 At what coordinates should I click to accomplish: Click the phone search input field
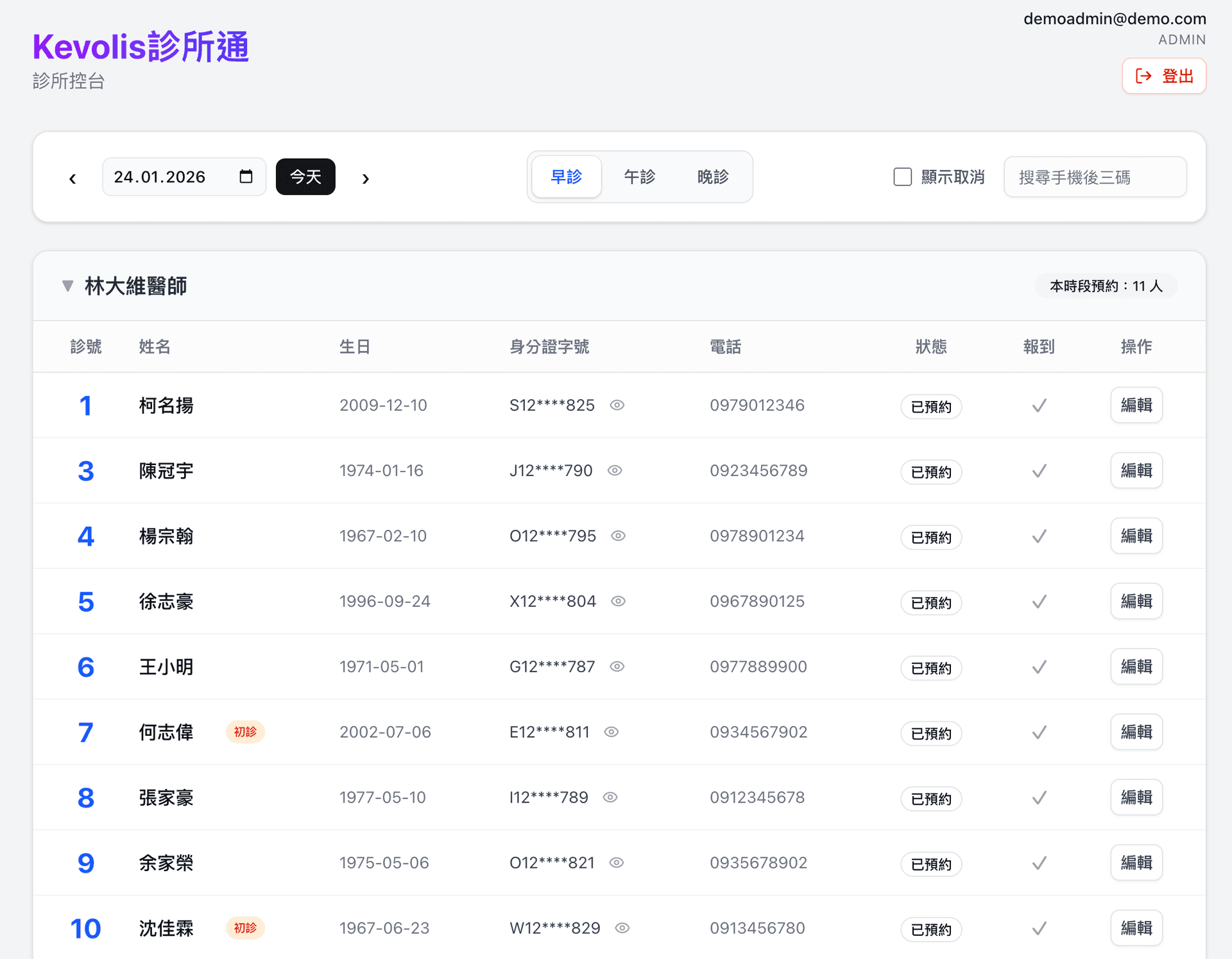tap(1095, 176)
